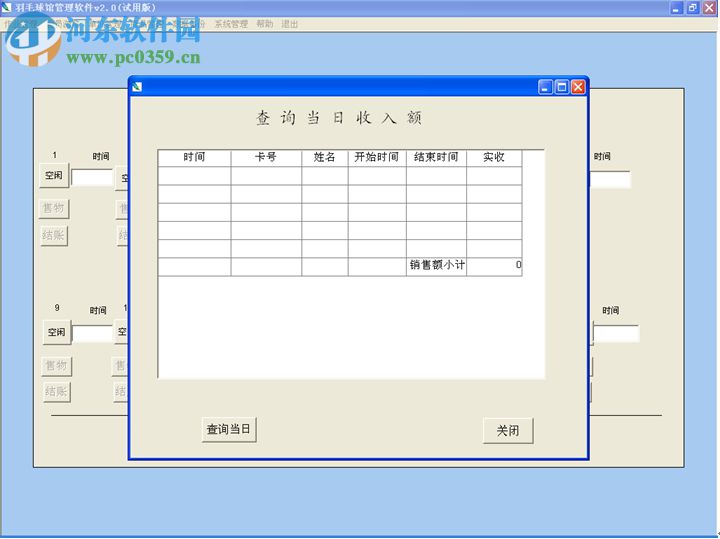Click the 结账 button under court 9
This screenshot has height=539, width=720.
click(56, 392)
